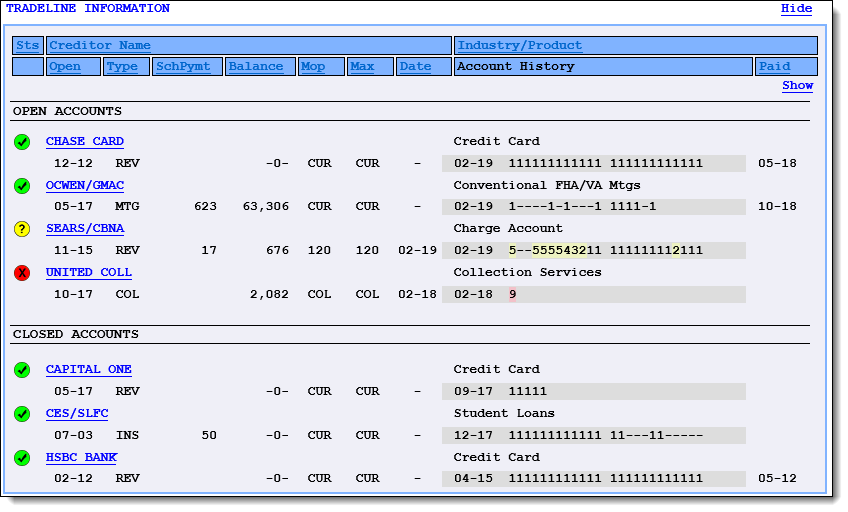Open the CHASE CARD creditor link
848x512 pixels.
[x=85, y=141]
